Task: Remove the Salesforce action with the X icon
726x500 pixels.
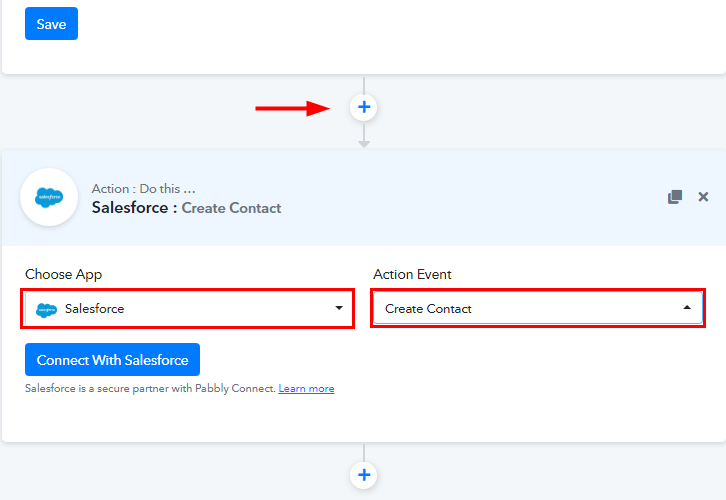Action: coord(703,197)
